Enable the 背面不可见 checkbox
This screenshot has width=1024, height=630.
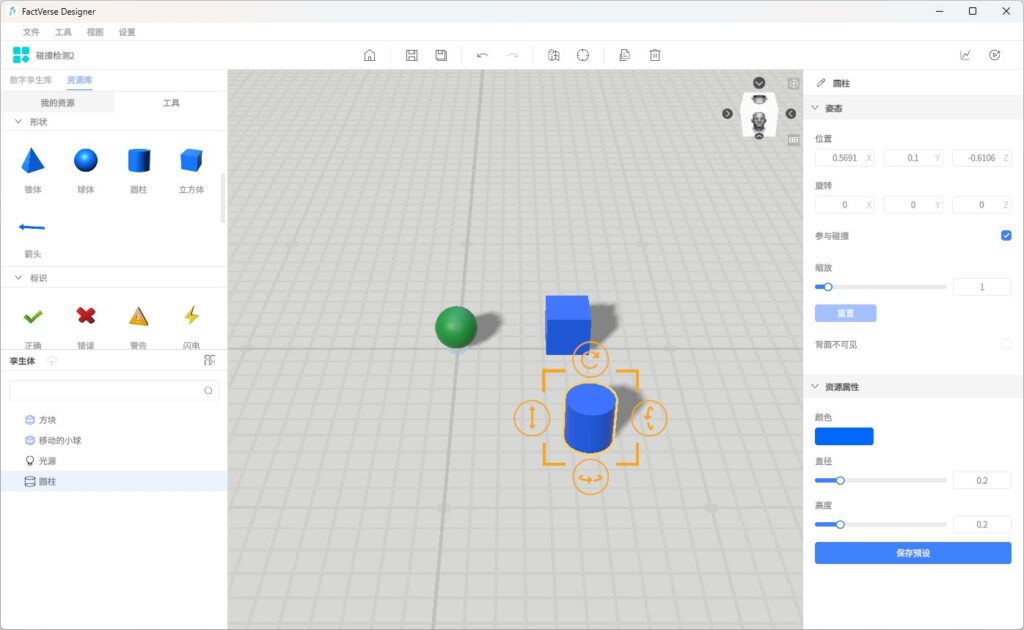1006,344
